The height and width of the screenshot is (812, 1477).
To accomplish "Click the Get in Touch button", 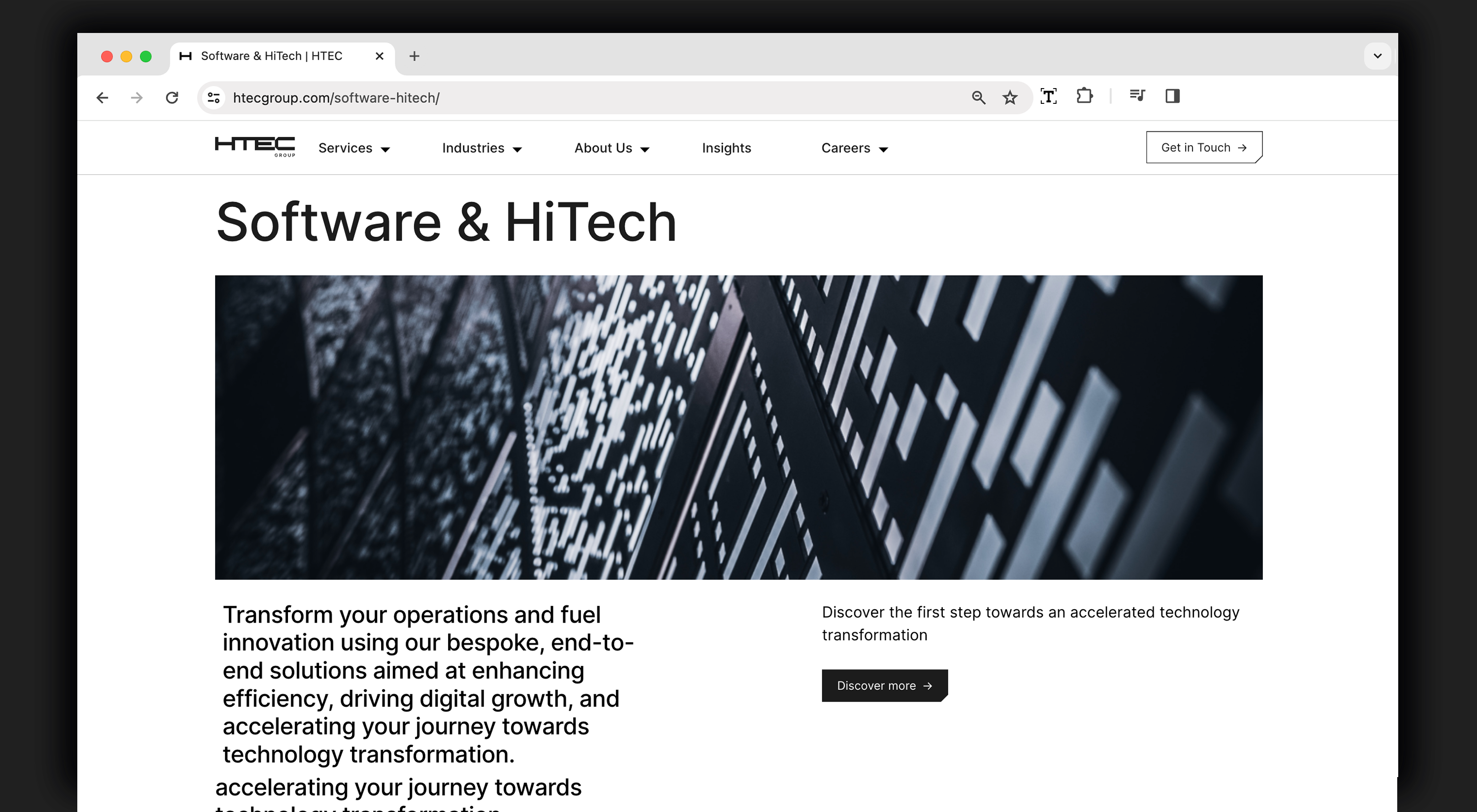I will pyautogui.click(x=1204, y=147).
